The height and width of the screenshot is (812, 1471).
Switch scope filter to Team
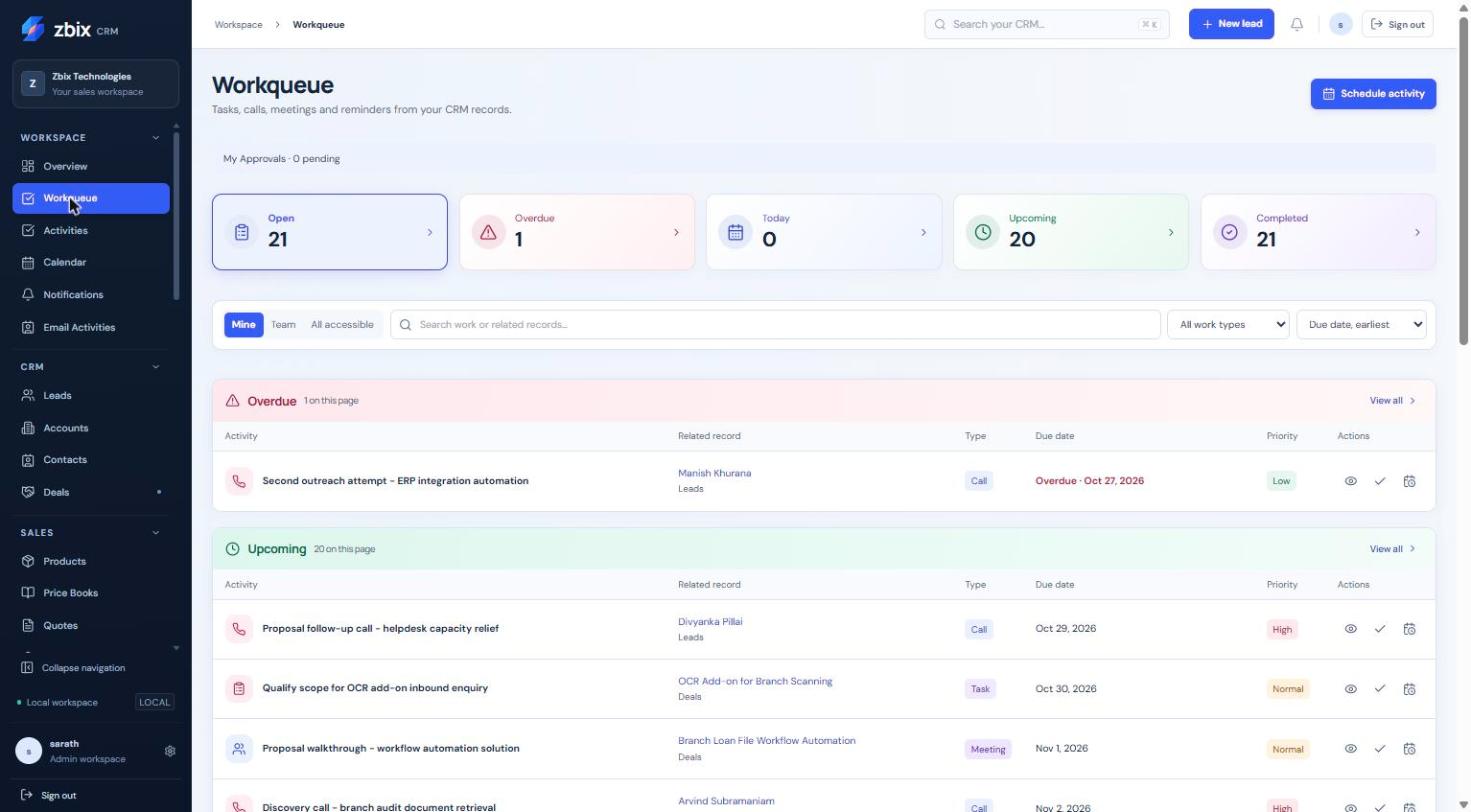283,324
